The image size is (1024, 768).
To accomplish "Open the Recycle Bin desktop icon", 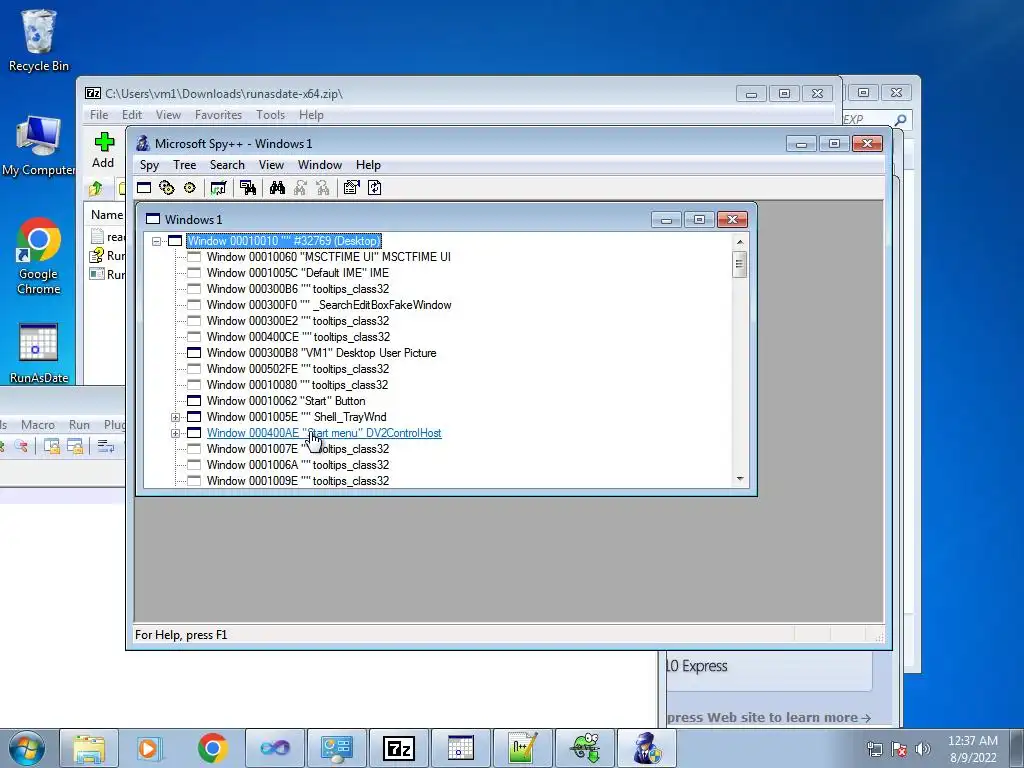I will tap(39, 40).
